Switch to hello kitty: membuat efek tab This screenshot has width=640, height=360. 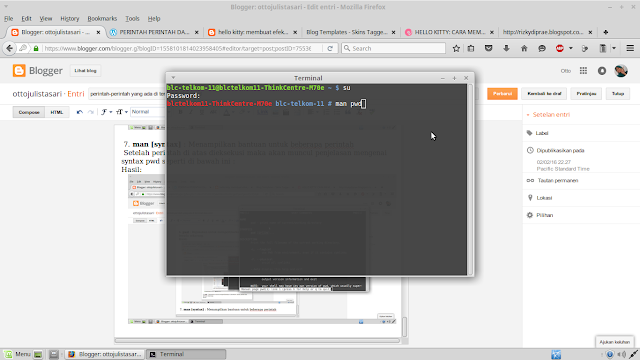click(253, 32)
